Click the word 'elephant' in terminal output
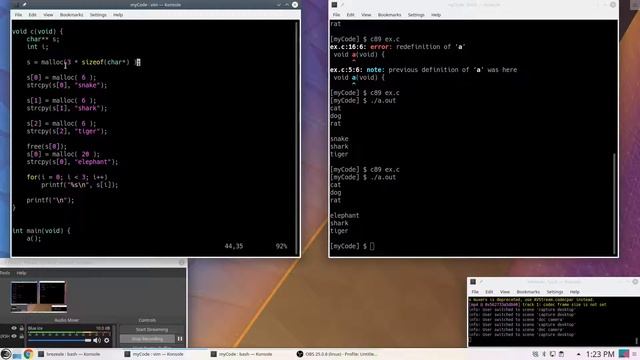Image resolution: width=640 pixels, height=360 pixels. (344, 216)
